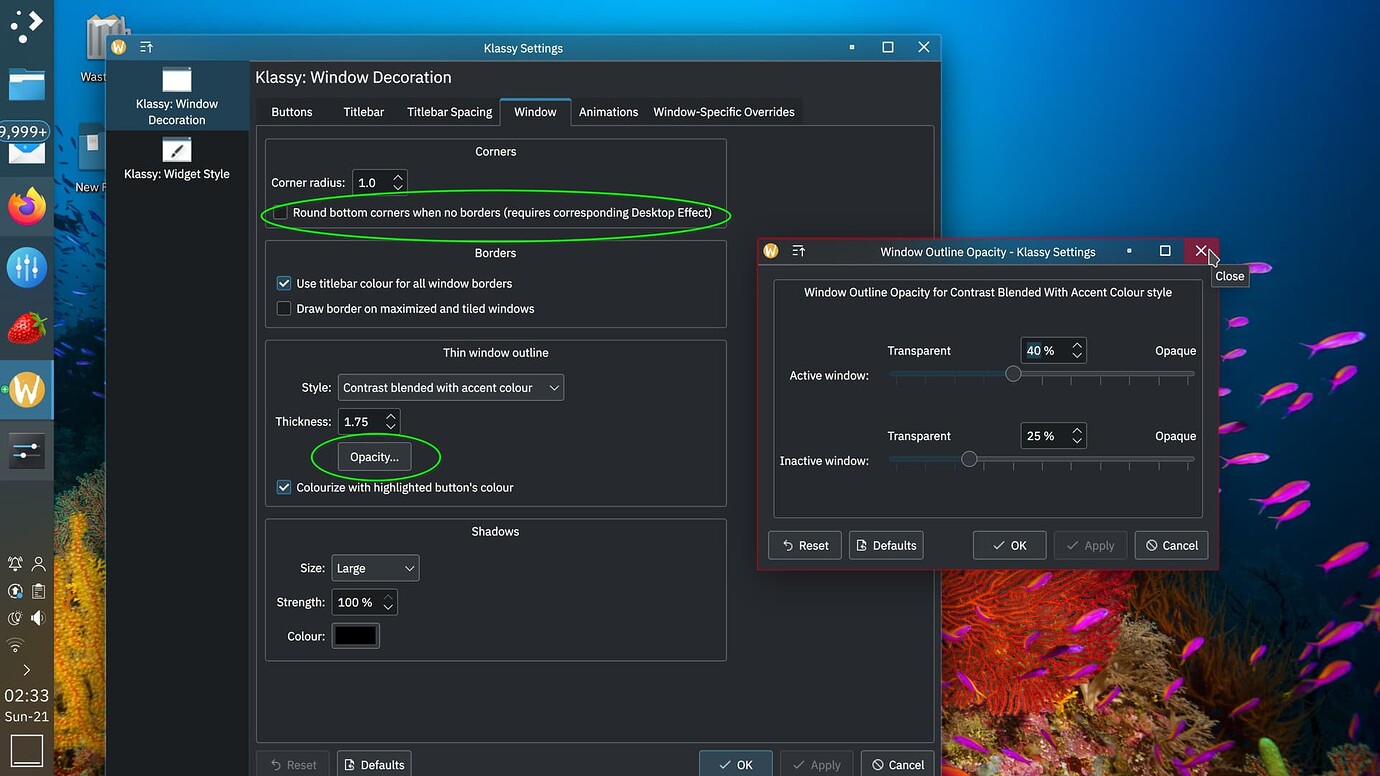
Task: Open the thin window outline Style dropdown
Action: pos(450,388)
